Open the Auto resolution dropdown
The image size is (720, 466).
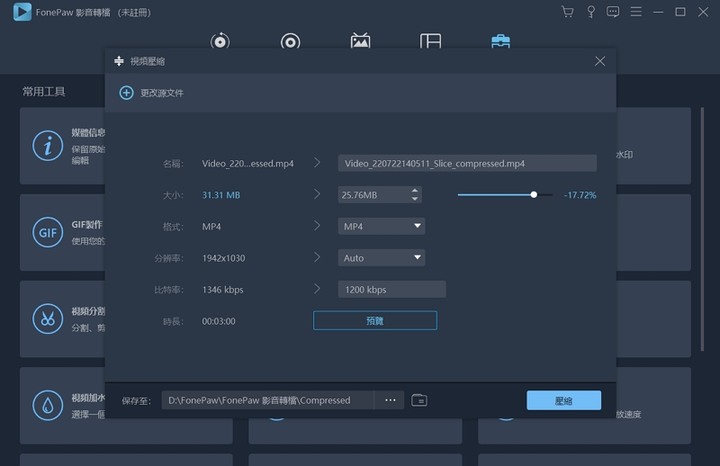(x=382, y=258)
